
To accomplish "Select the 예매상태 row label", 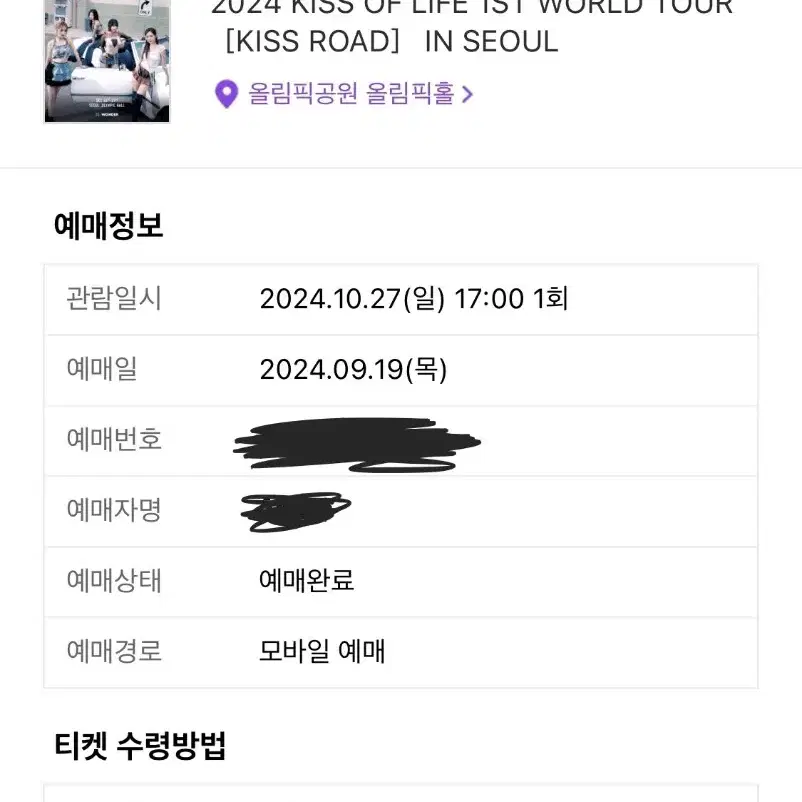I will (114, 581).
